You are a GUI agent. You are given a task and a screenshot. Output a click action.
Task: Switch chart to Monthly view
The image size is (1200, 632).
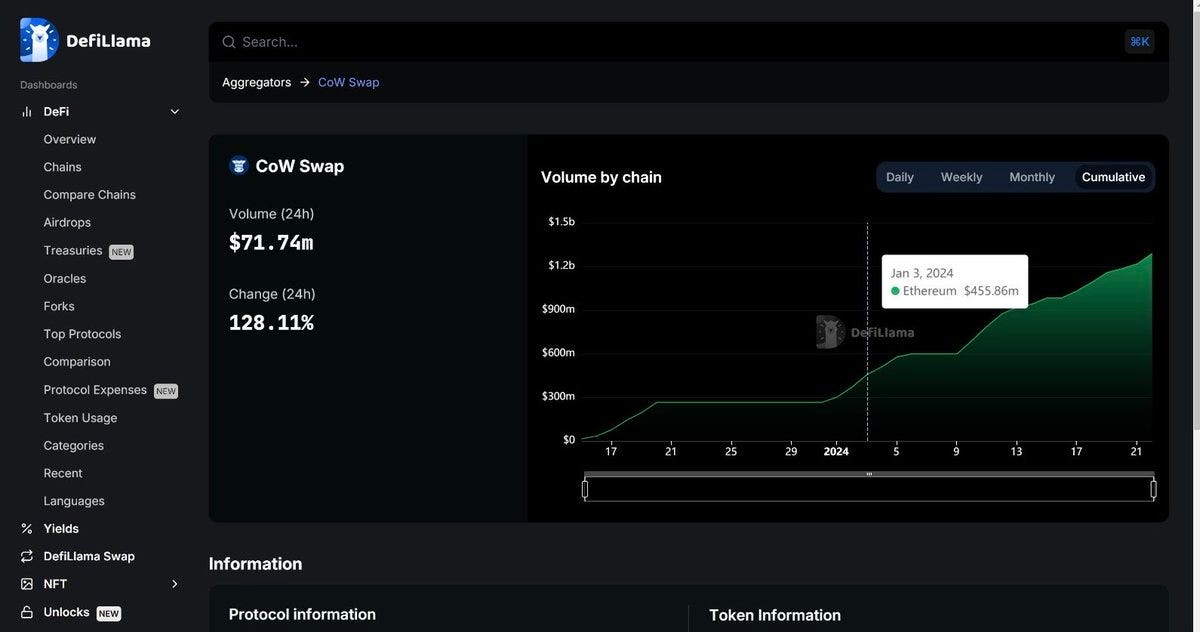click(1032, 177)
